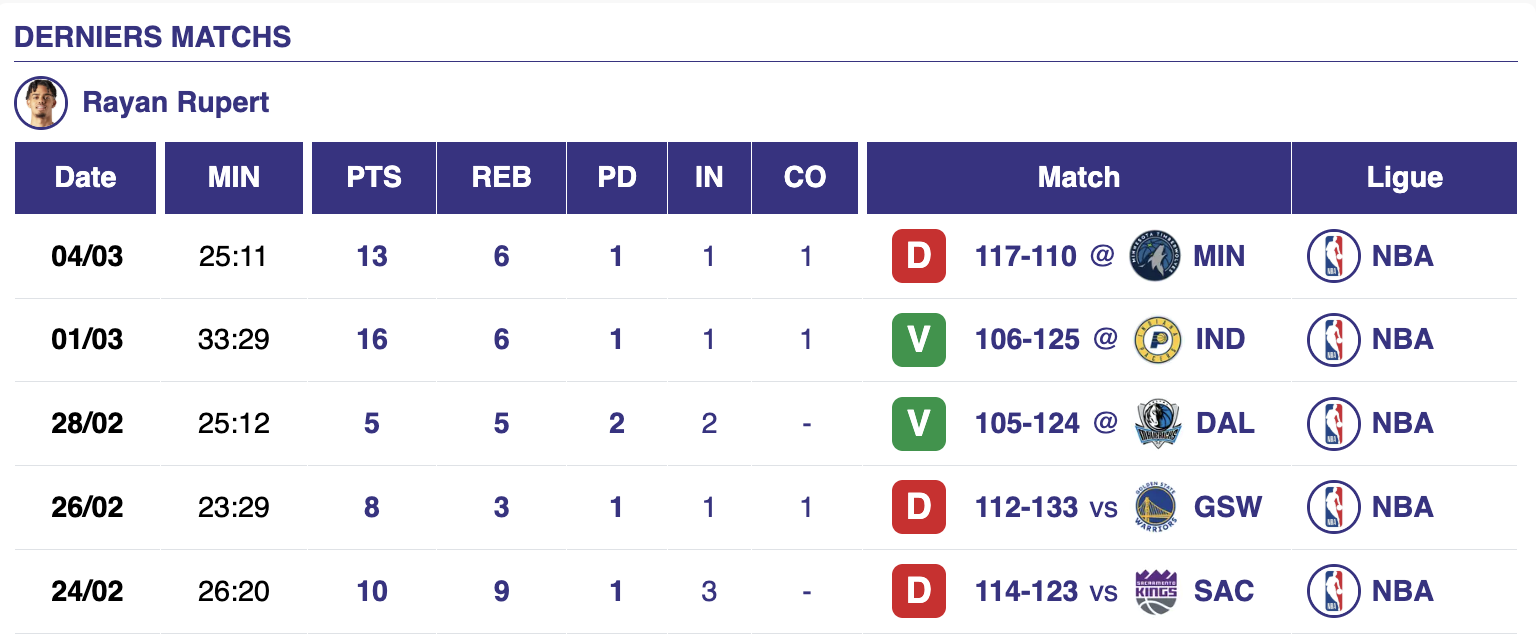Click the Dallas Mavericks team logo
Screen dimensions: 1536x638
[1158, 424]
